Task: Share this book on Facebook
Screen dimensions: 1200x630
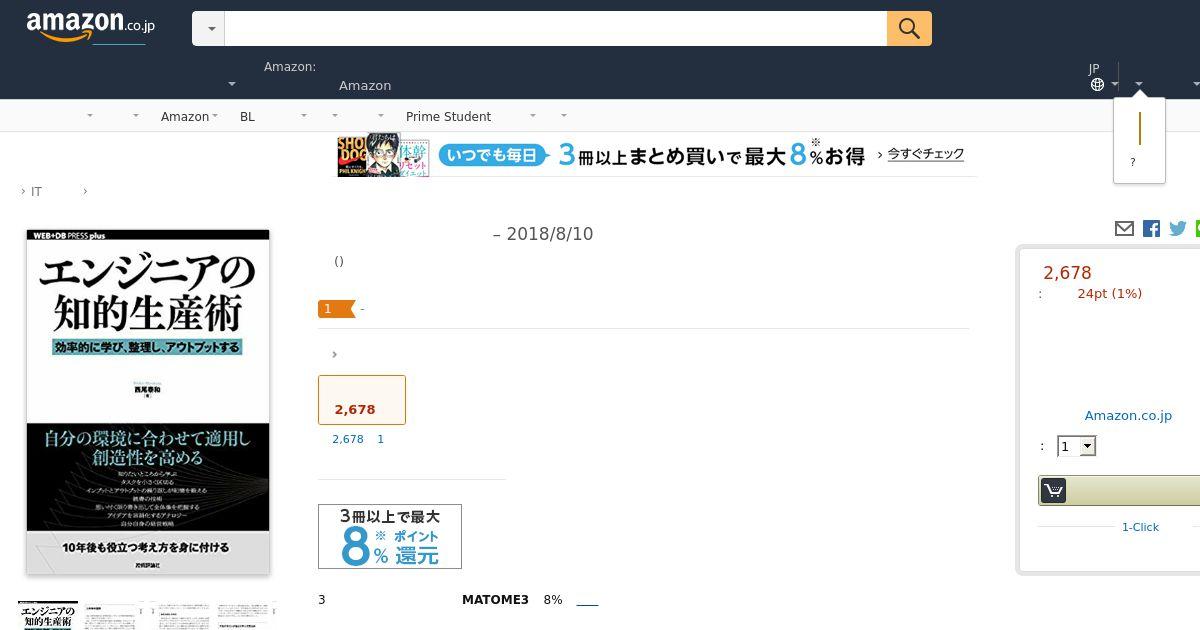Action: [1151, 229]
